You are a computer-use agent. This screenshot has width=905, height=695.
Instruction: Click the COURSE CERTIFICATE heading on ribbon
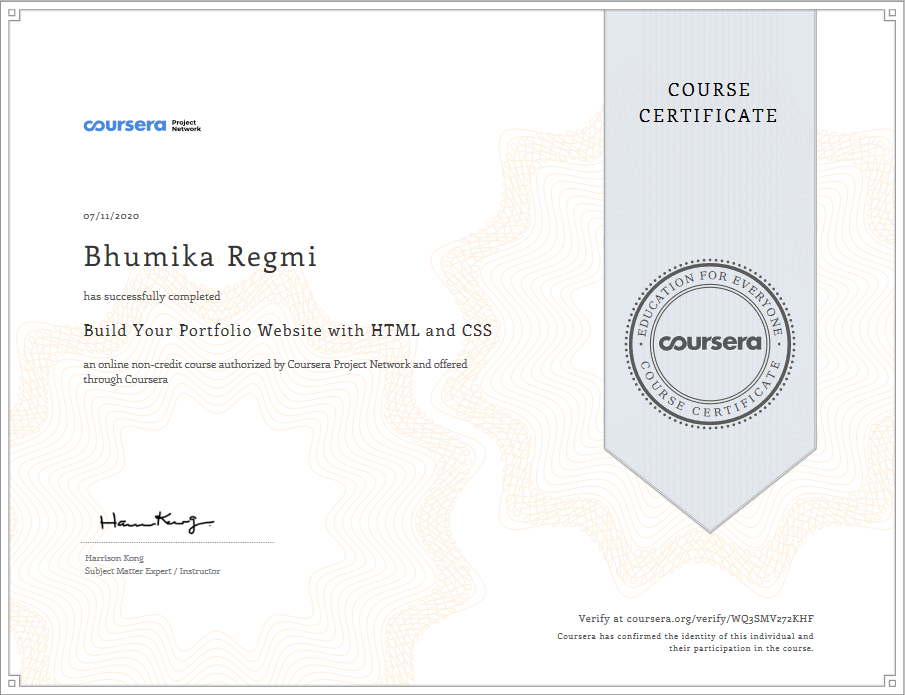point(709,103)
